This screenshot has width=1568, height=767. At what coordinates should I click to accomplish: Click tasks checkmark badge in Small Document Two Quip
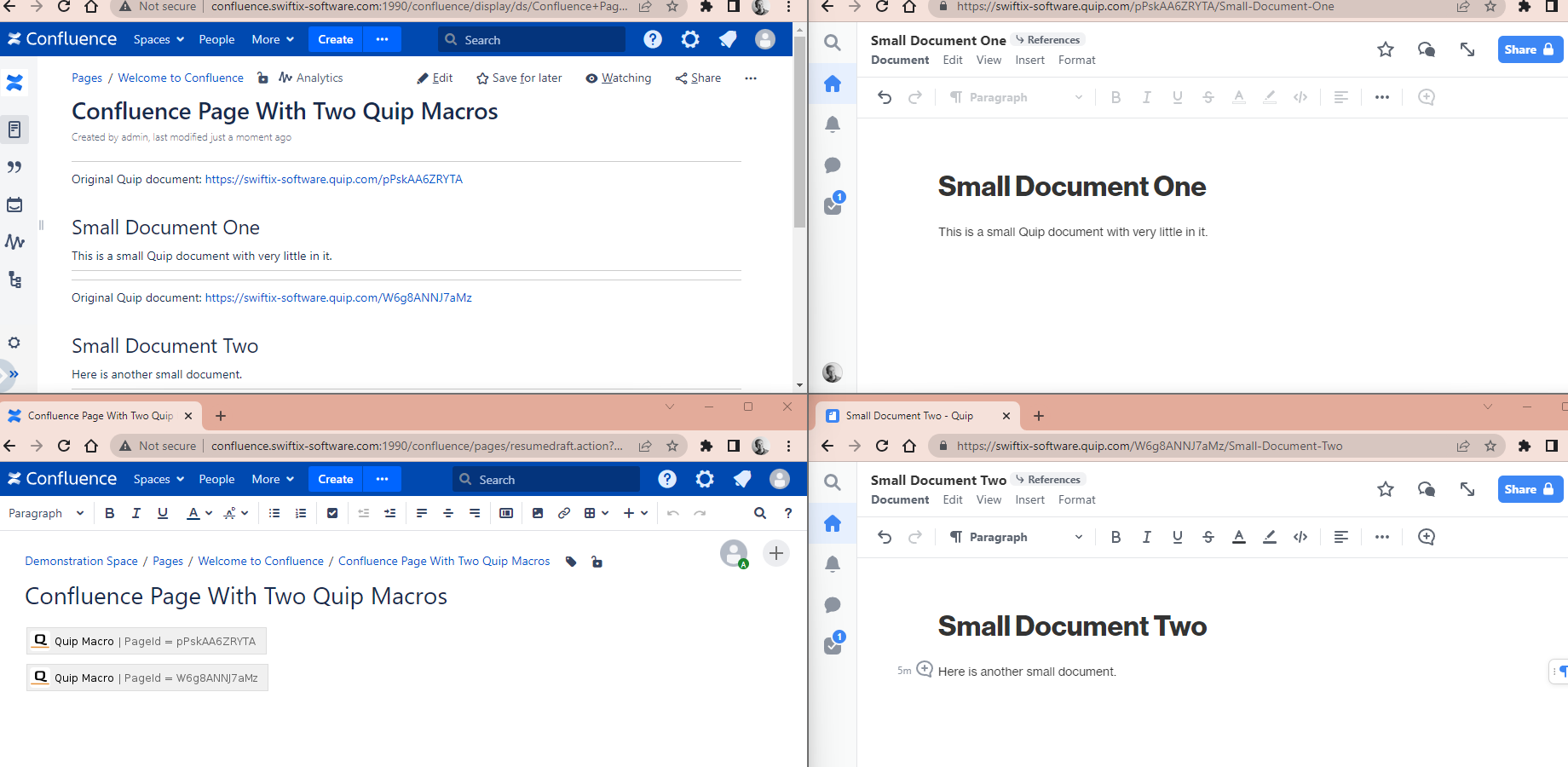click(x=833, y=644)
